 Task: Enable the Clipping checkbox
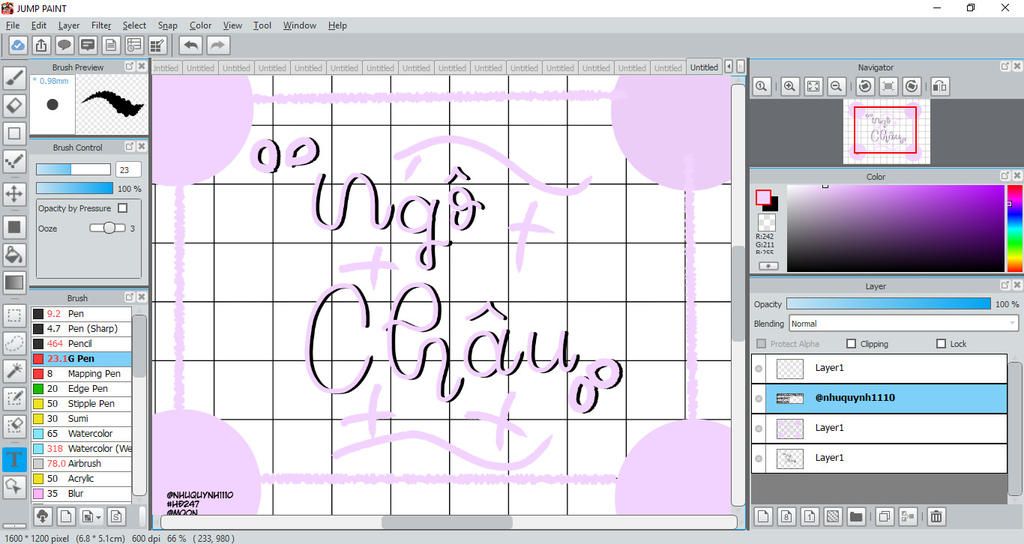(851, 344)
